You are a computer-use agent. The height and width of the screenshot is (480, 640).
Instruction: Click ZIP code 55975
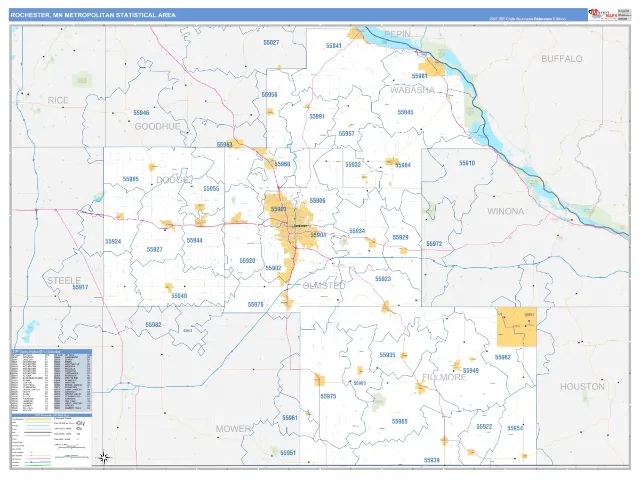tap(328, 396)
